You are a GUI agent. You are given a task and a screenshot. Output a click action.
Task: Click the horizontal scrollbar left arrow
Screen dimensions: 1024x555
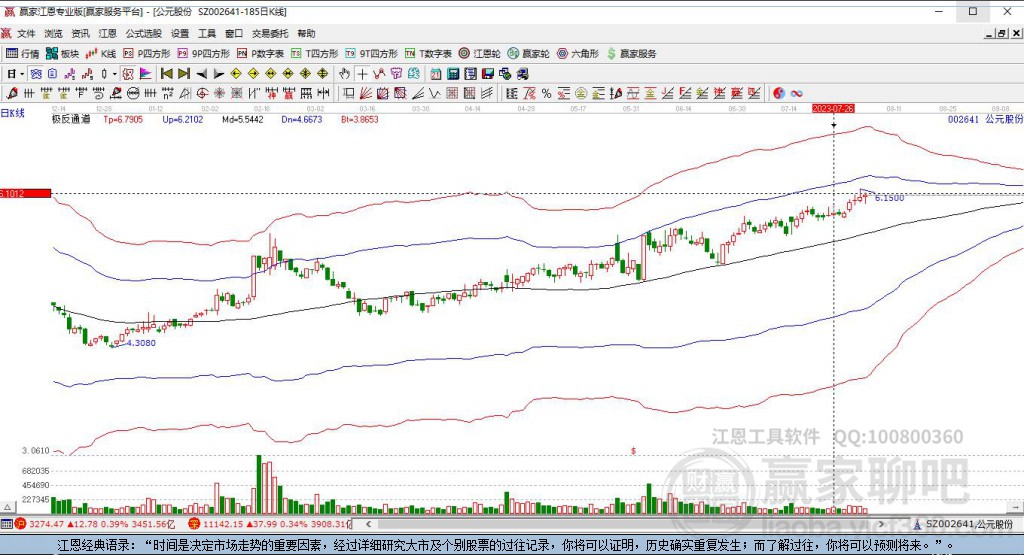point(368,524)
